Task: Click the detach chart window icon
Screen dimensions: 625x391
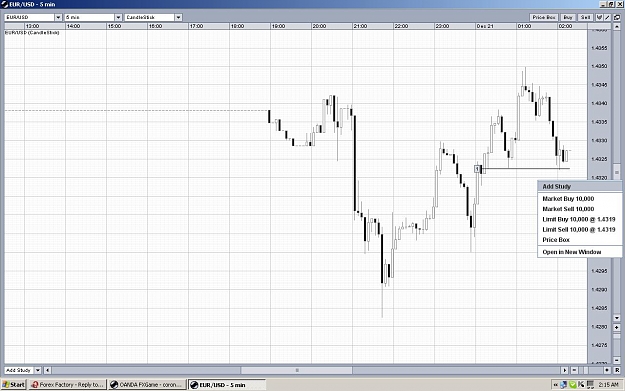Action: [x=617, y=17]
